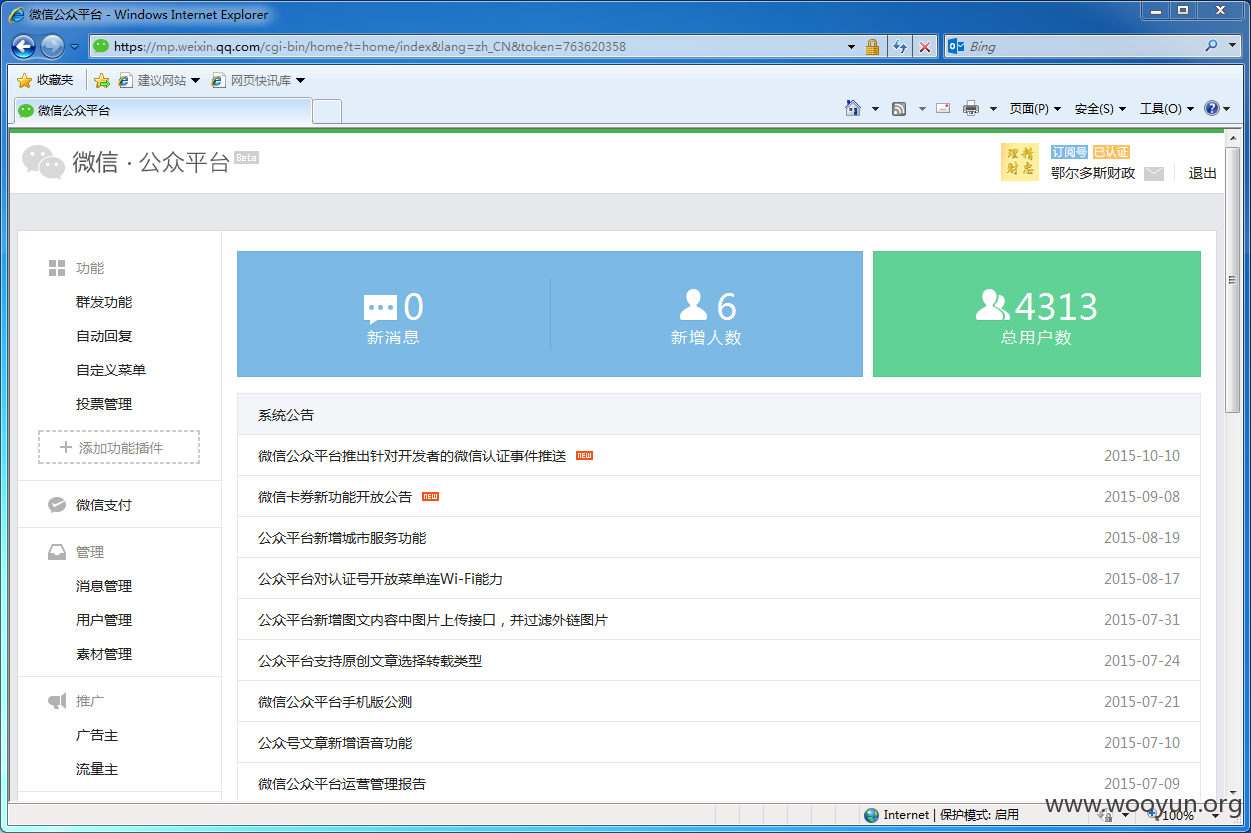Click the 已认证 verified badge

pos(1111,152)
